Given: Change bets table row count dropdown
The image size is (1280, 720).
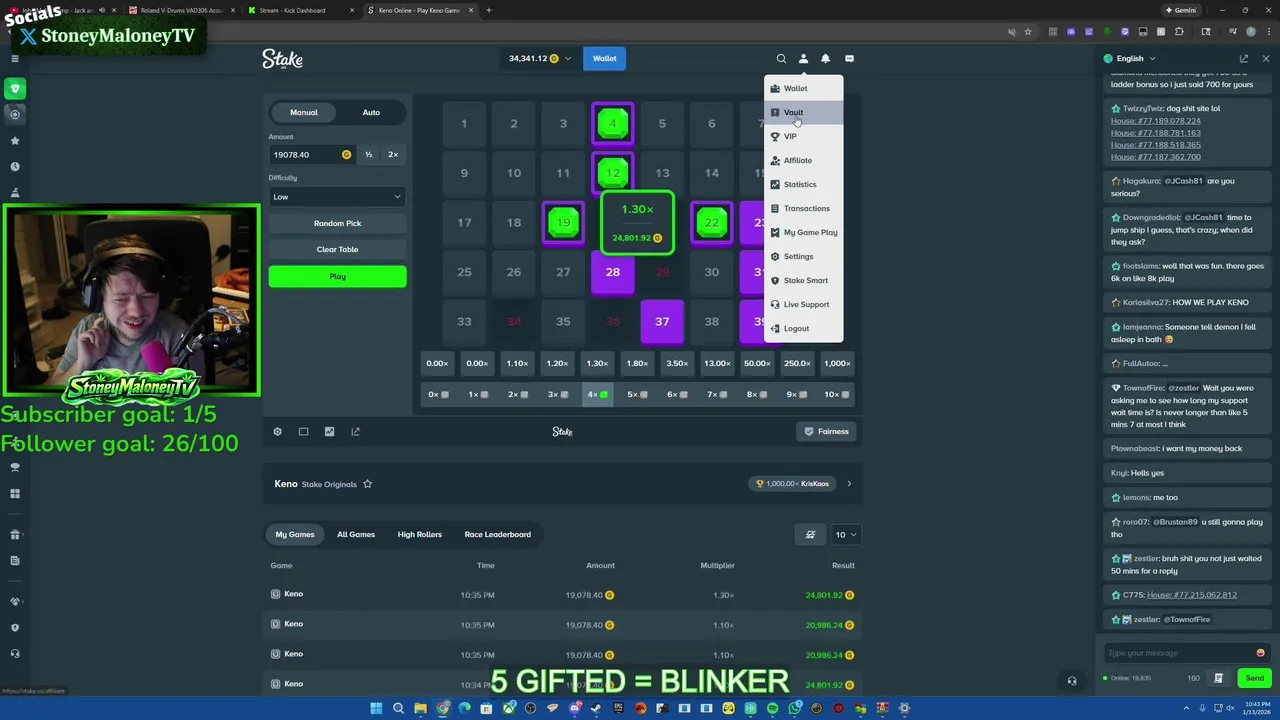Looking at the screenshot, I should pos(845,534).
